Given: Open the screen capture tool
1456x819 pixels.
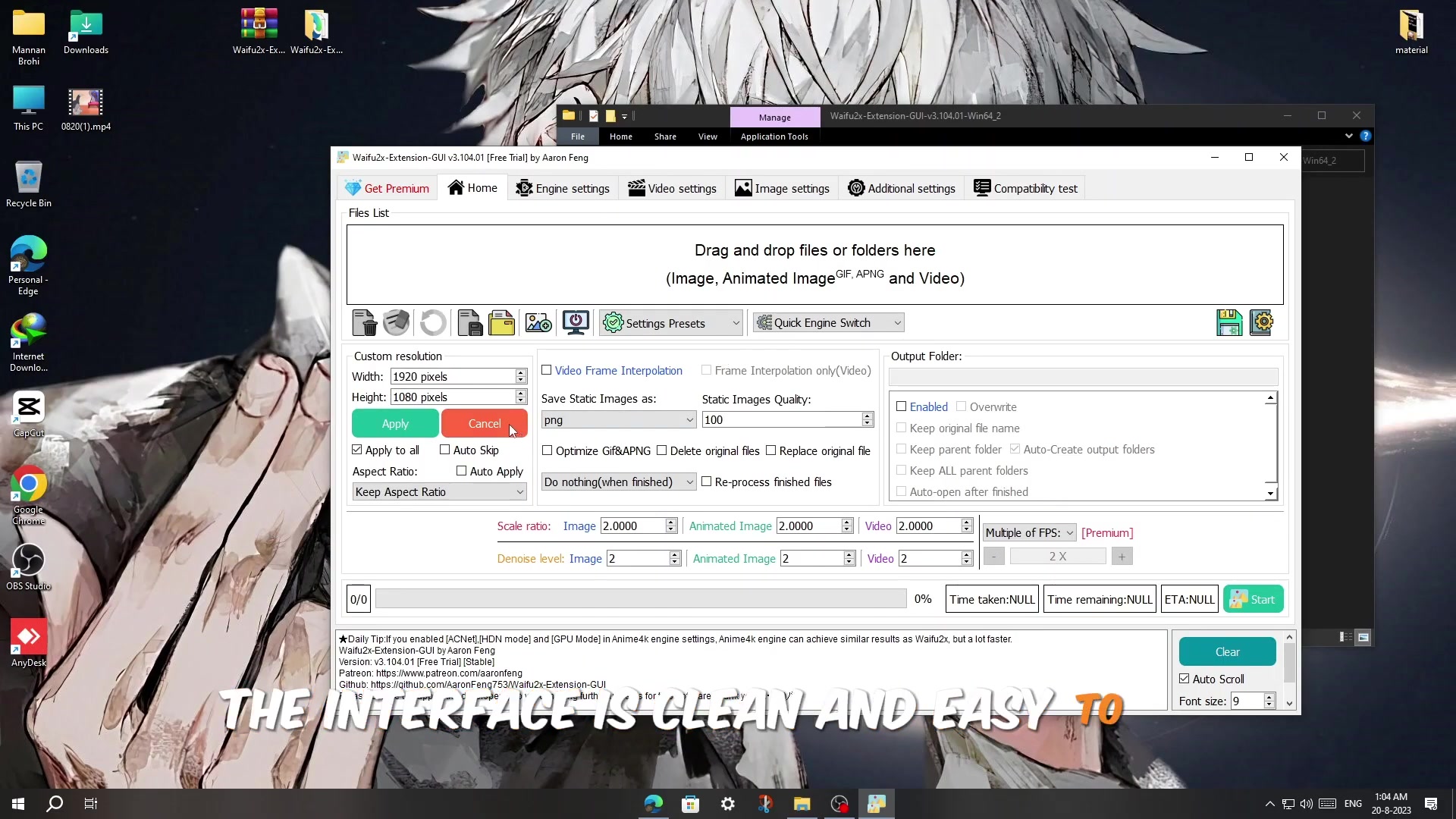Looking at the screenshot, I should coord(575,322).
